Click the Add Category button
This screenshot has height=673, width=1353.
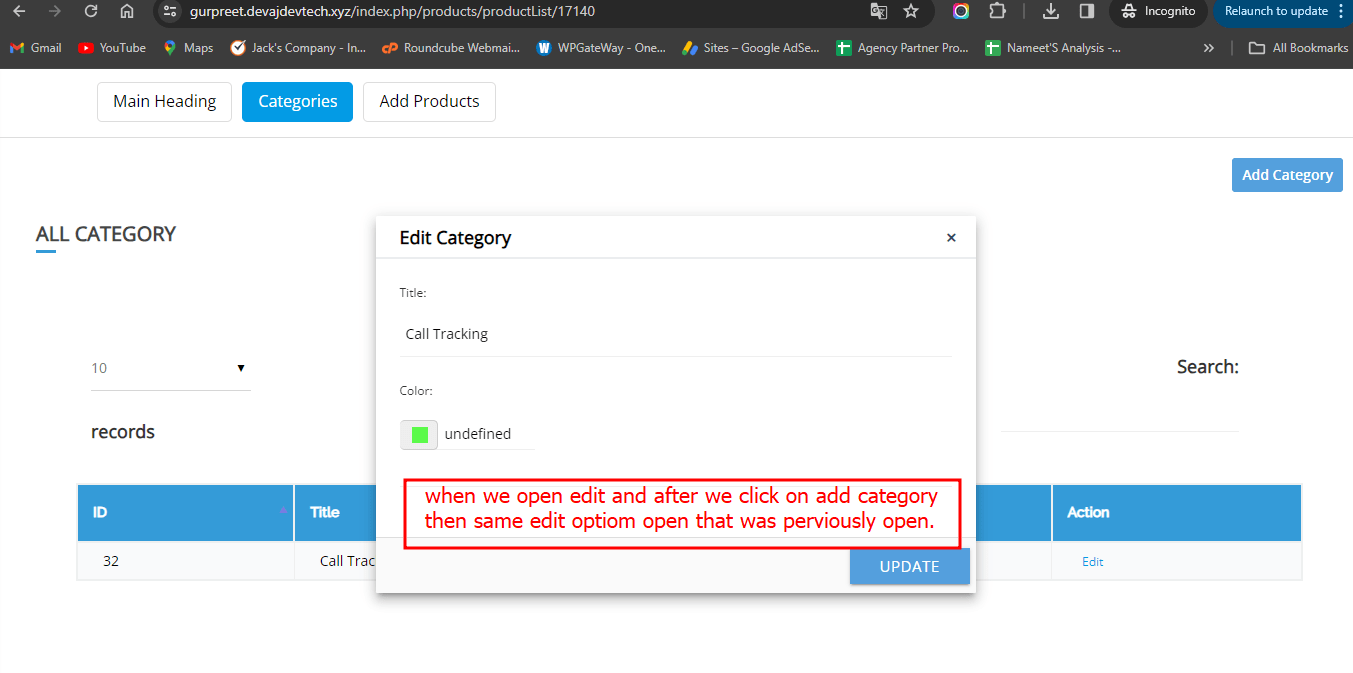pos(1286,175)
